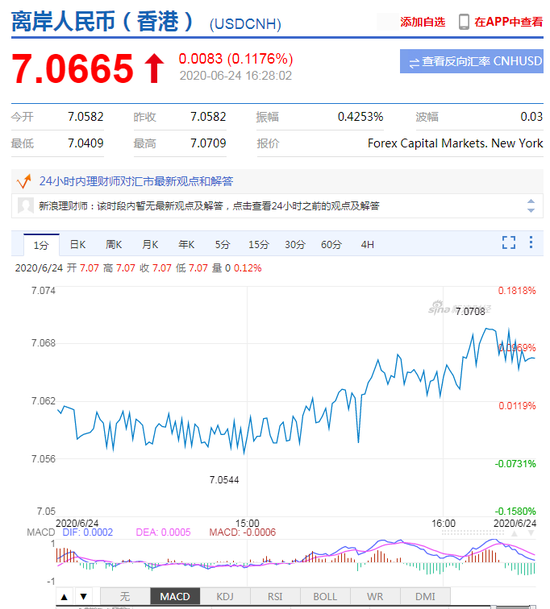The height and width of the screenshot is (609, 550).
Task: Click the orange trend icon beside 24小时内理财师
Action: coord(24,181)
